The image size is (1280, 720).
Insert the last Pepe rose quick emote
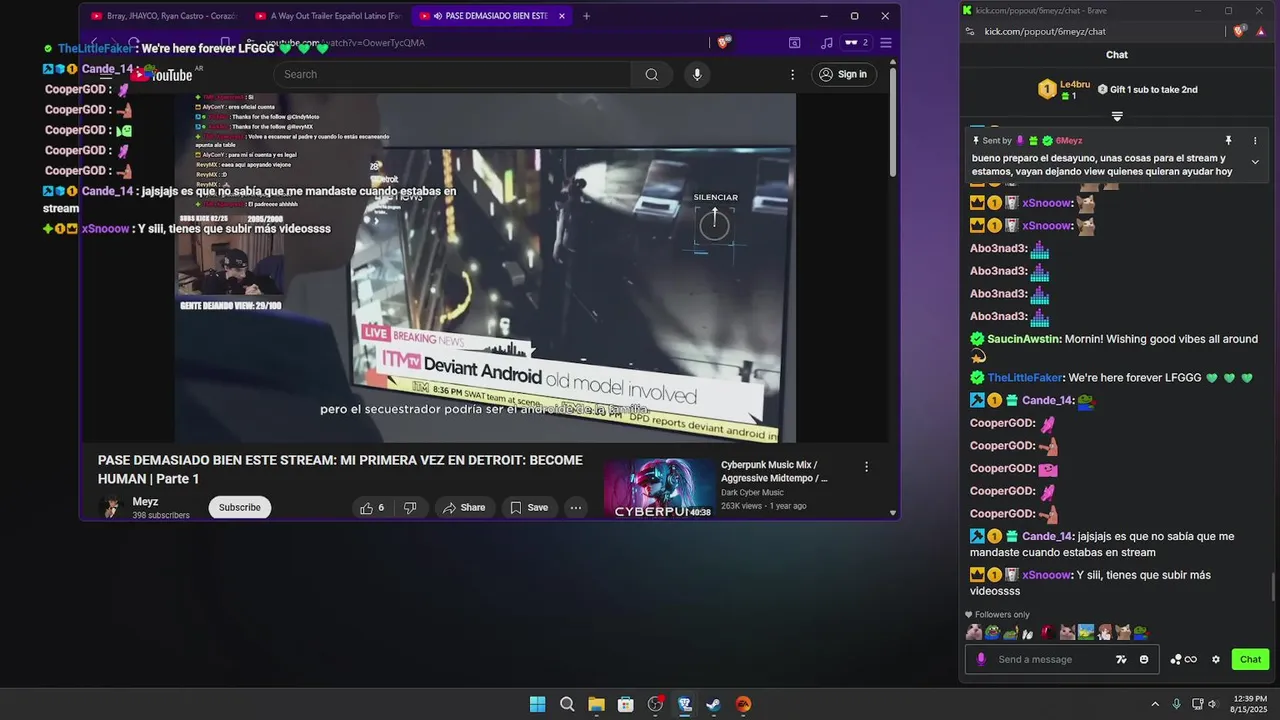tap(1140, 632)
